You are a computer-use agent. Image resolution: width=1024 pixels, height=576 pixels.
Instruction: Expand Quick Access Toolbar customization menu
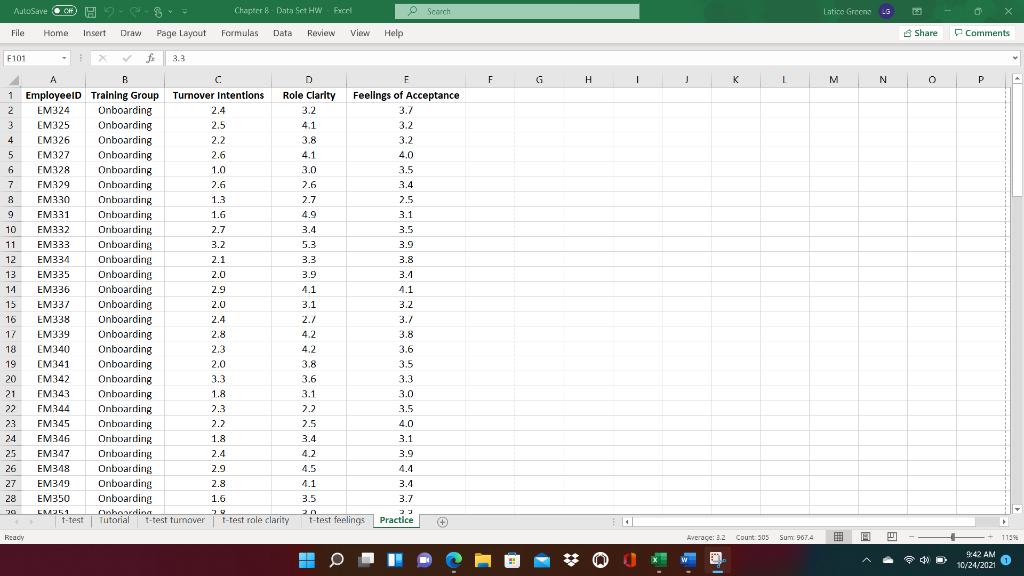click(184, 11)
